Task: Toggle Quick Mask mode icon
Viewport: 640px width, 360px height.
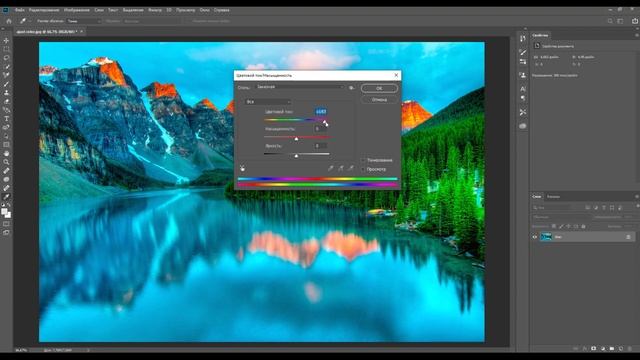Action: click(x=6, y=224)
